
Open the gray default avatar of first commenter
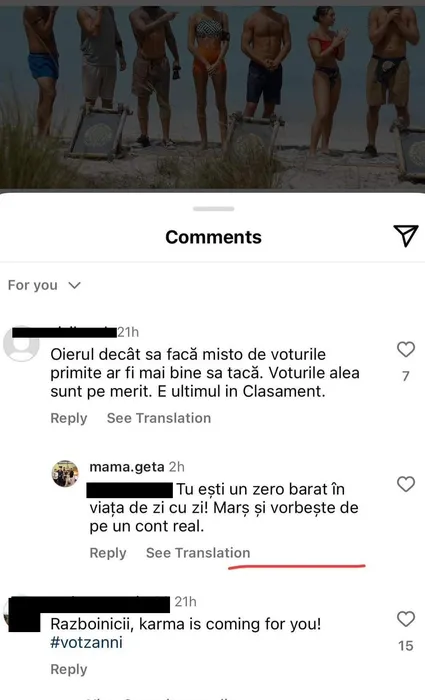[21, 345]
